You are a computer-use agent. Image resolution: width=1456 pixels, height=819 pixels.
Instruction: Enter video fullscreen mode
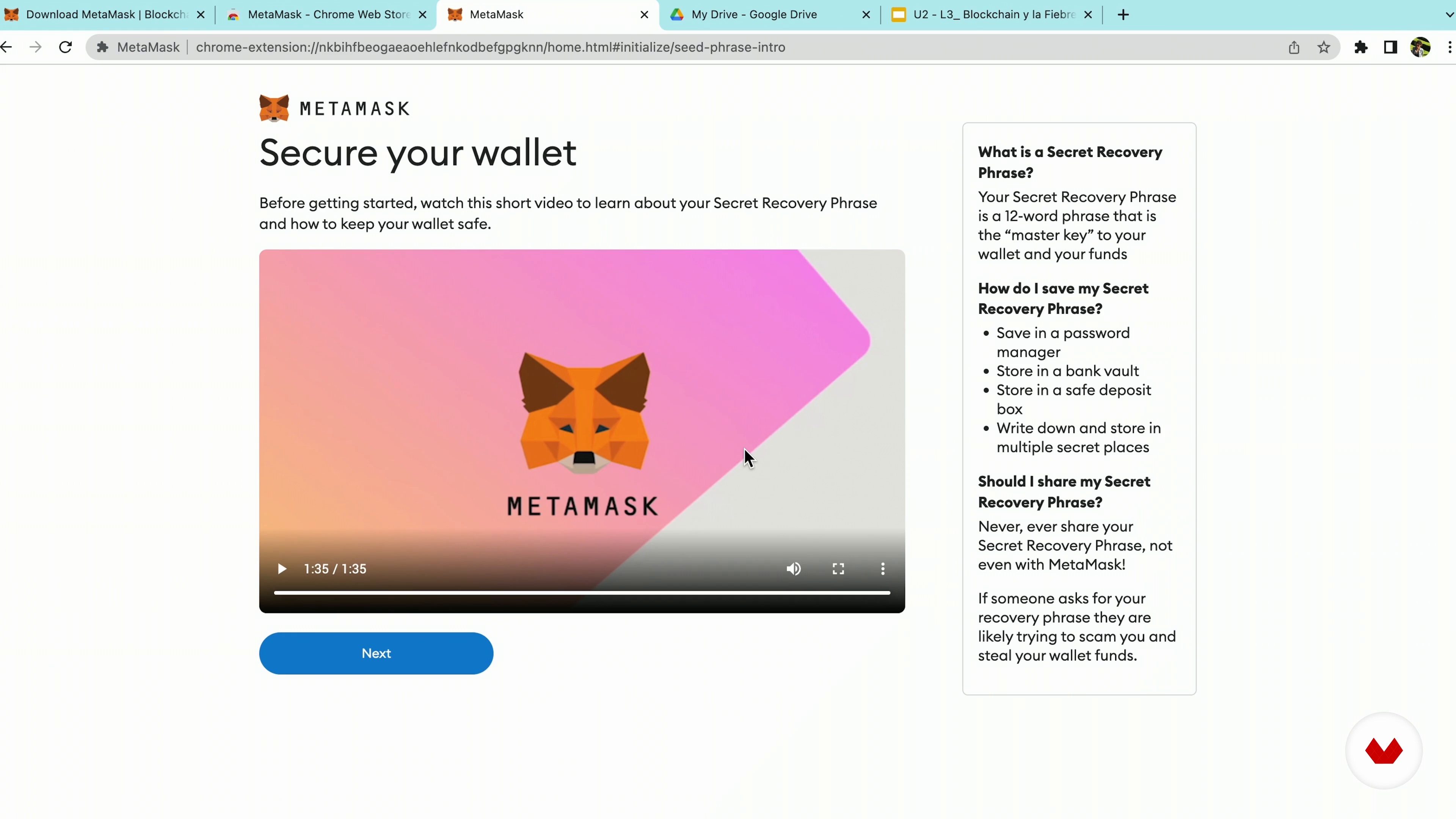[x=838, y=569]
